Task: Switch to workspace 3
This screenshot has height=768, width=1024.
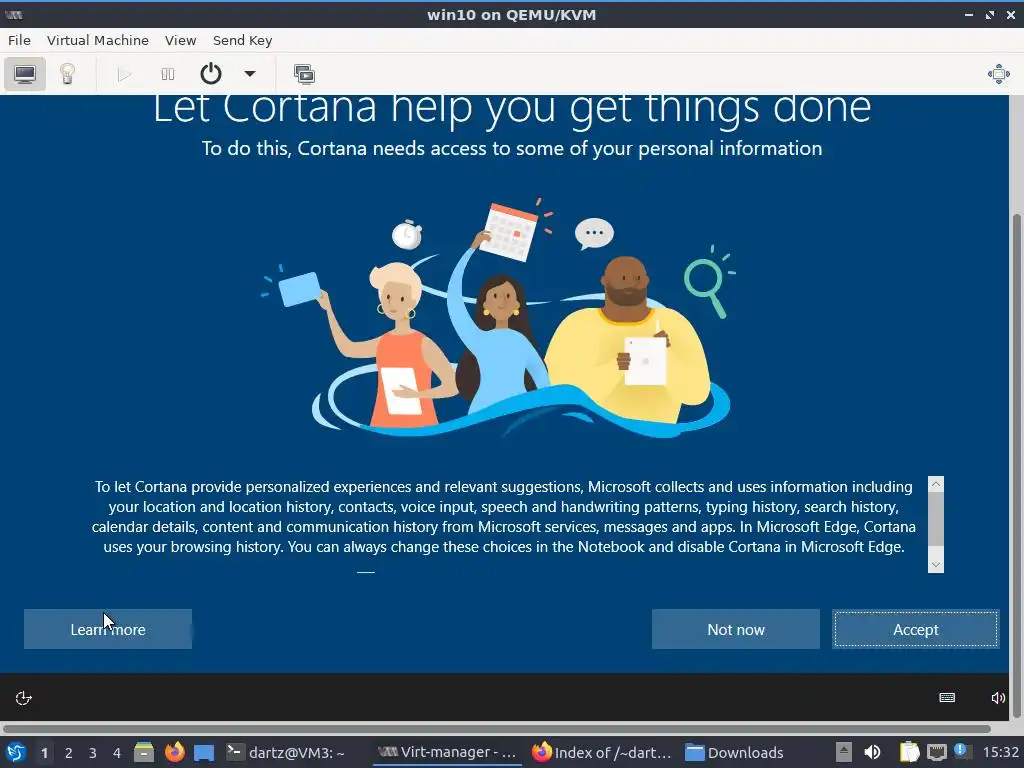Action: 93,753
